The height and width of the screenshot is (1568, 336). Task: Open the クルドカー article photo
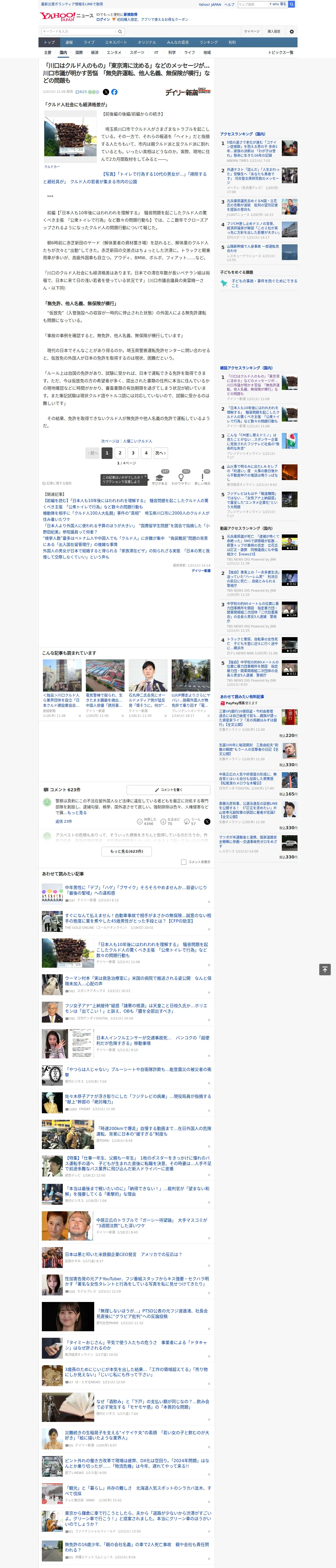[71, 137]
